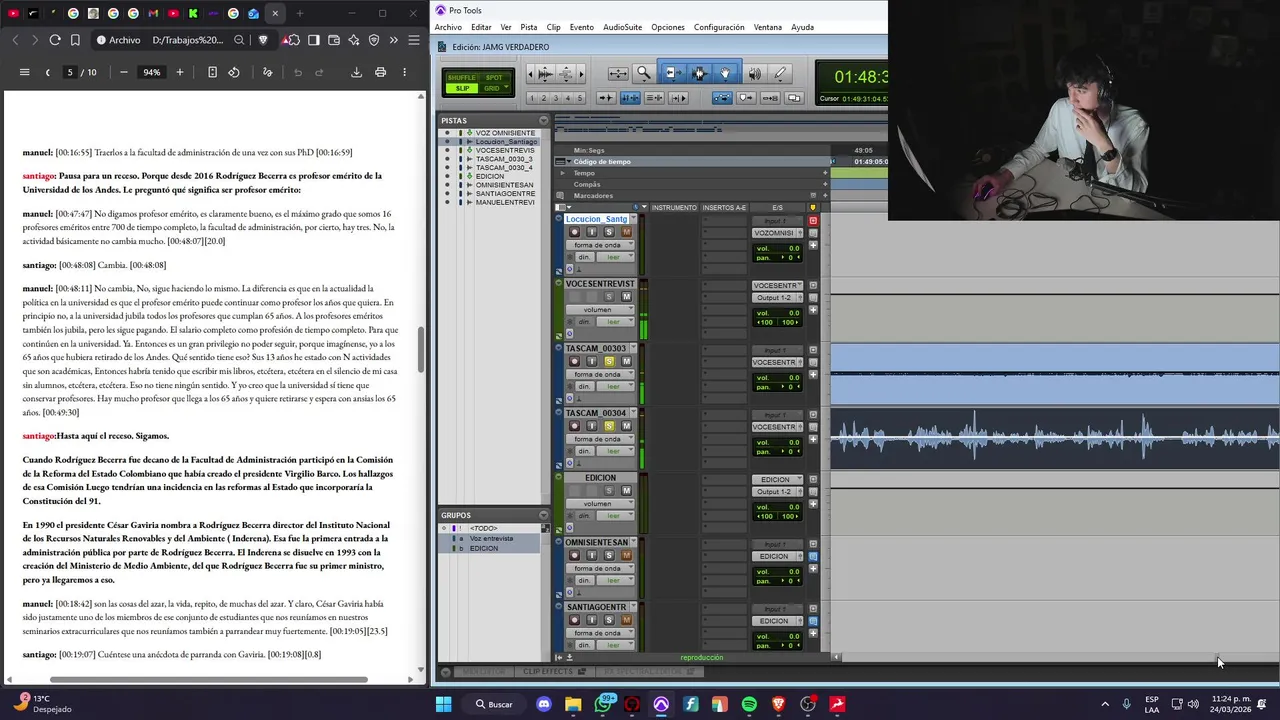This screenshot has width=1280, height=720.
Task: Click the PDF draw annotation icon
Action: tap(267, 72)
